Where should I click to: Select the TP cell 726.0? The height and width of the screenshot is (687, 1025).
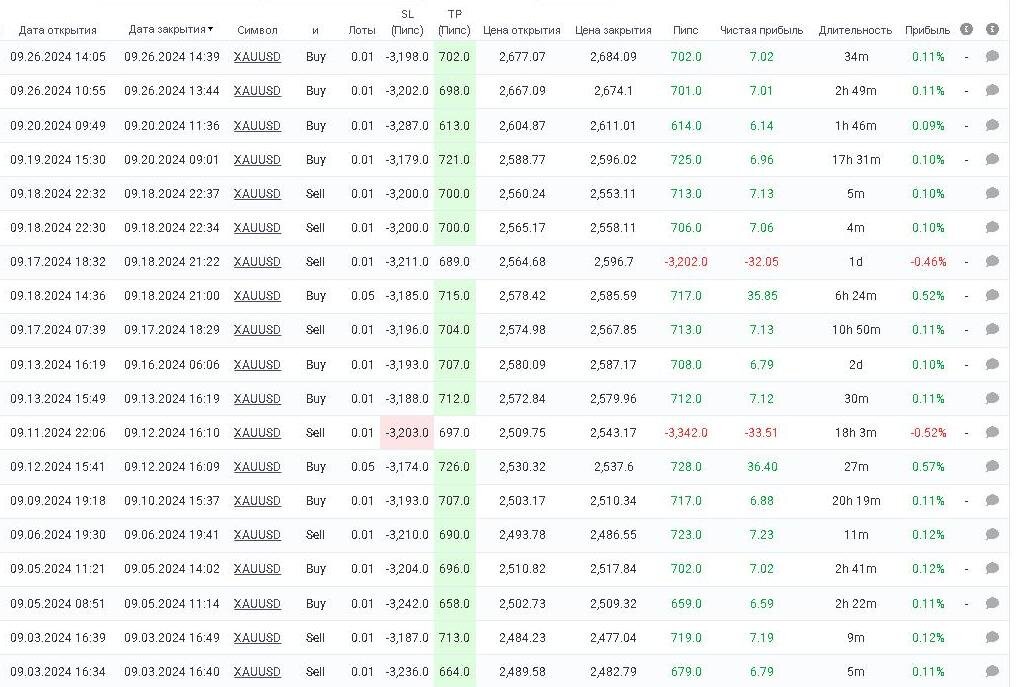click(x=454, y=467)
